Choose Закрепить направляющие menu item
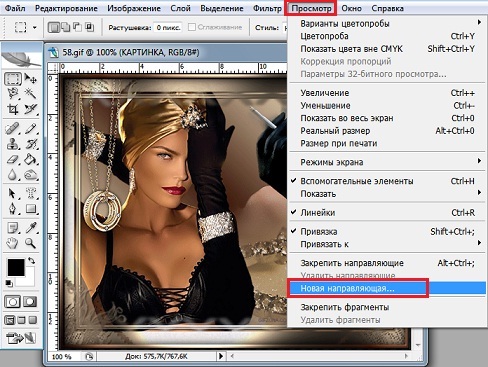This screenshot has width=488, height=367. [387, 263]
